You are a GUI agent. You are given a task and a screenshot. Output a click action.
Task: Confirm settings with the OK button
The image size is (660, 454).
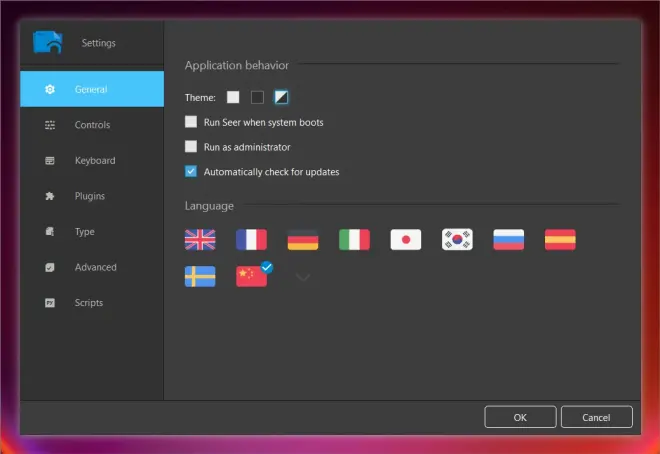point(520,417)
